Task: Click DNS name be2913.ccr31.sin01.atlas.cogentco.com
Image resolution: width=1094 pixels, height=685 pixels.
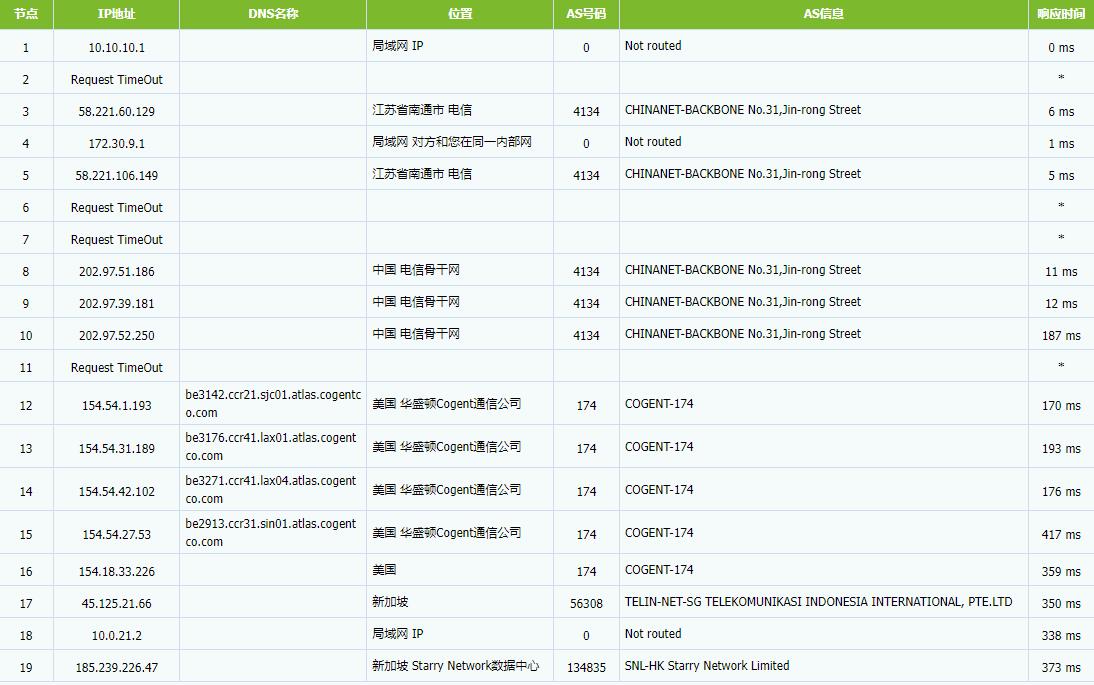Action: click(x=271, y=532)
